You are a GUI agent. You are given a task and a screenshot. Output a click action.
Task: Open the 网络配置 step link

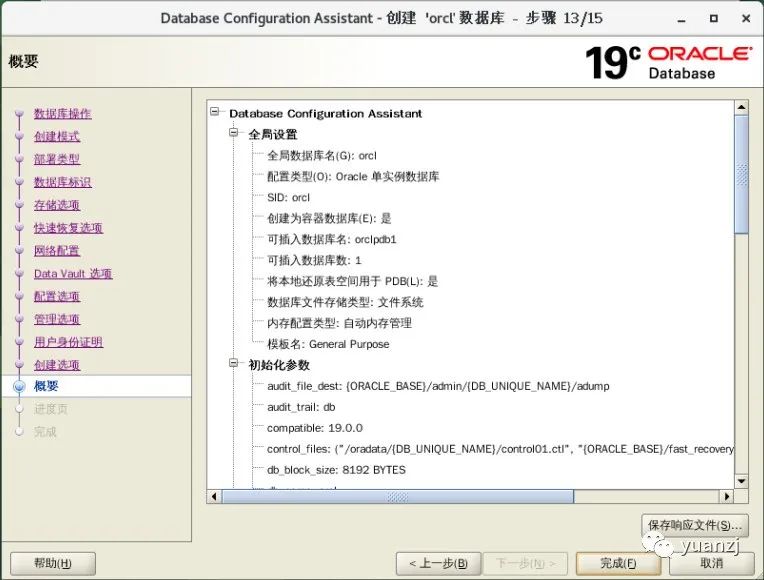click(x=57, y=251)
